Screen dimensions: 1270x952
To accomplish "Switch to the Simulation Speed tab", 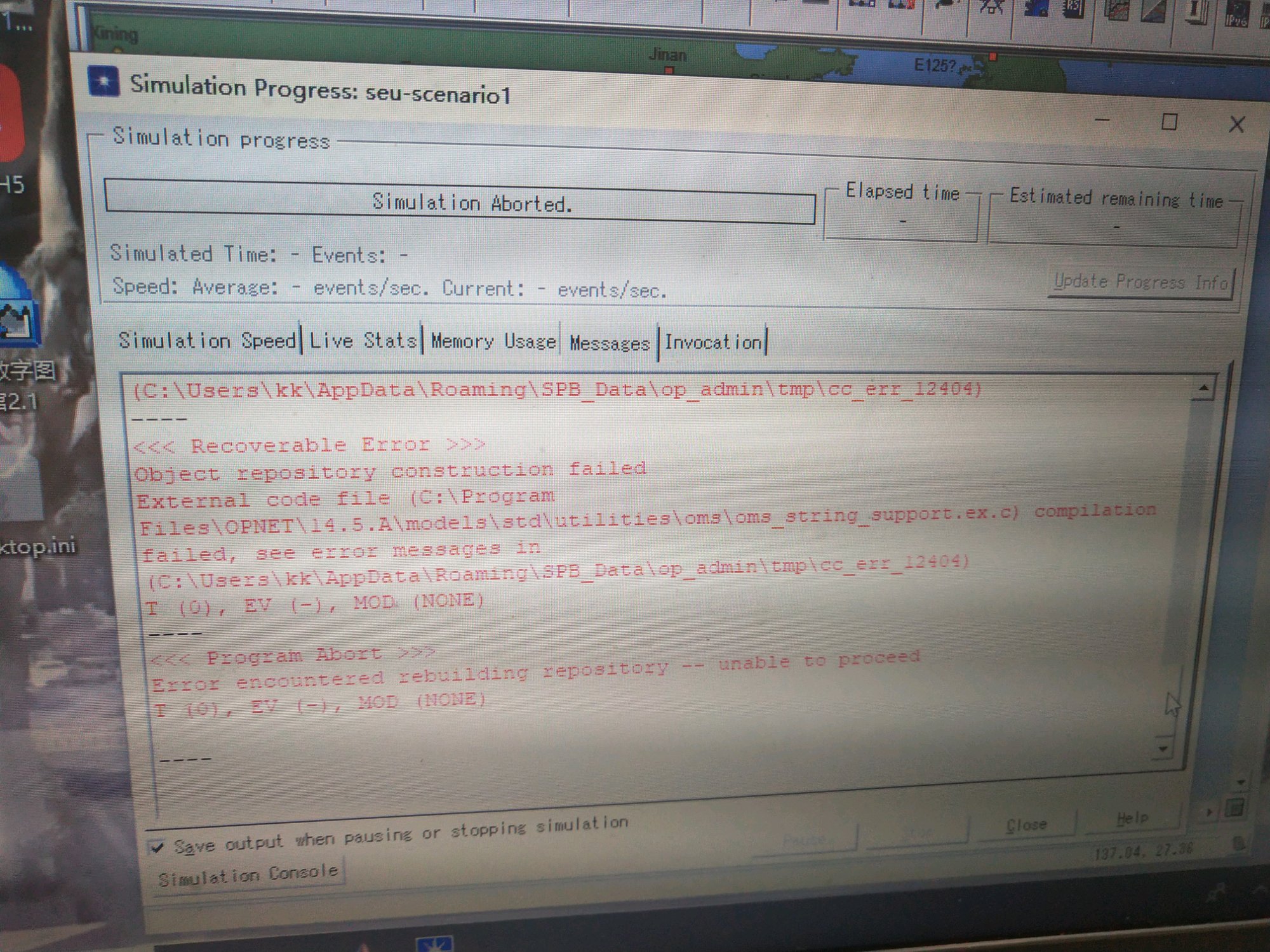I will (x=207, y=340).
